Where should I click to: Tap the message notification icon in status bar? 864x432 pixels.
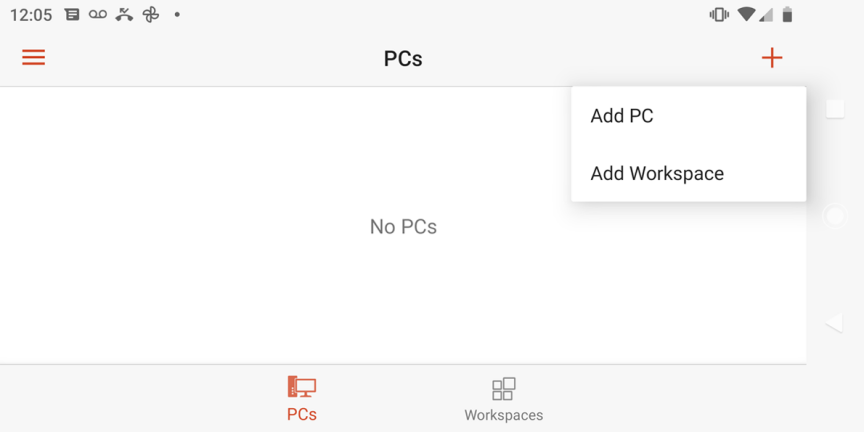pyautogui.click(x=72, y=15)
